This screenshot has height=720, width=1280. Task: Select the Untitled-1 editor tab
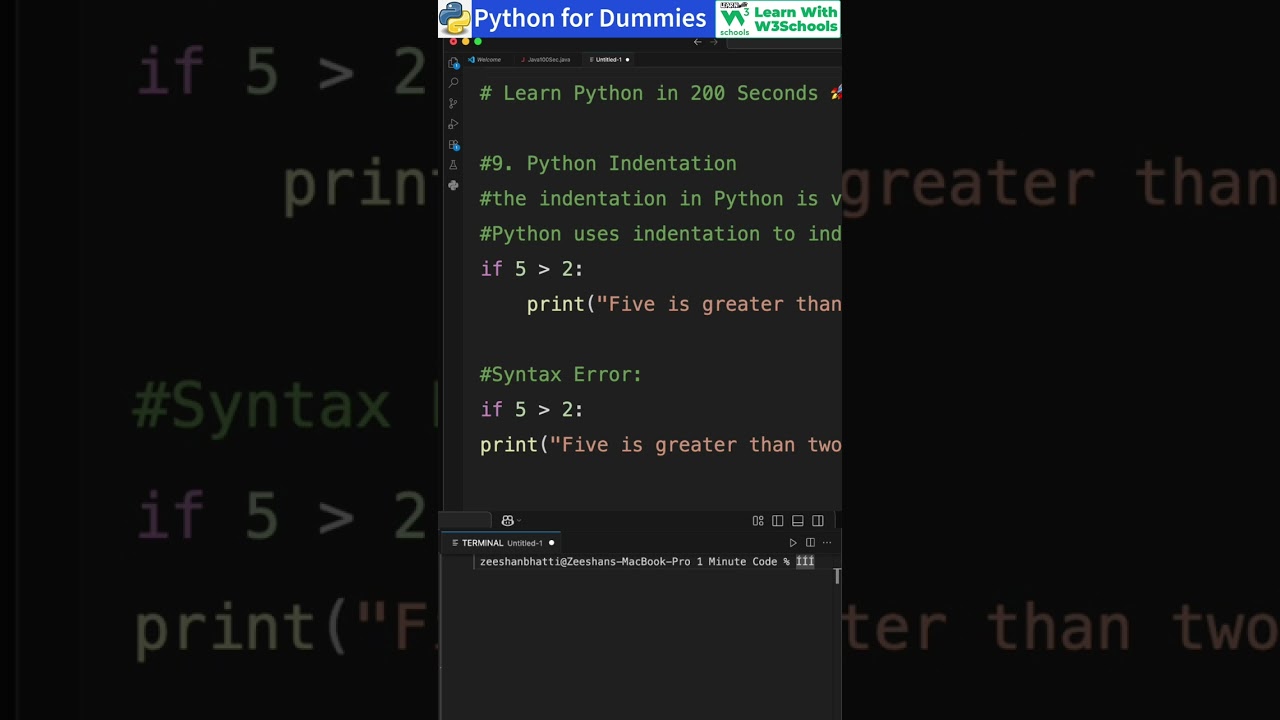(607, 60)
